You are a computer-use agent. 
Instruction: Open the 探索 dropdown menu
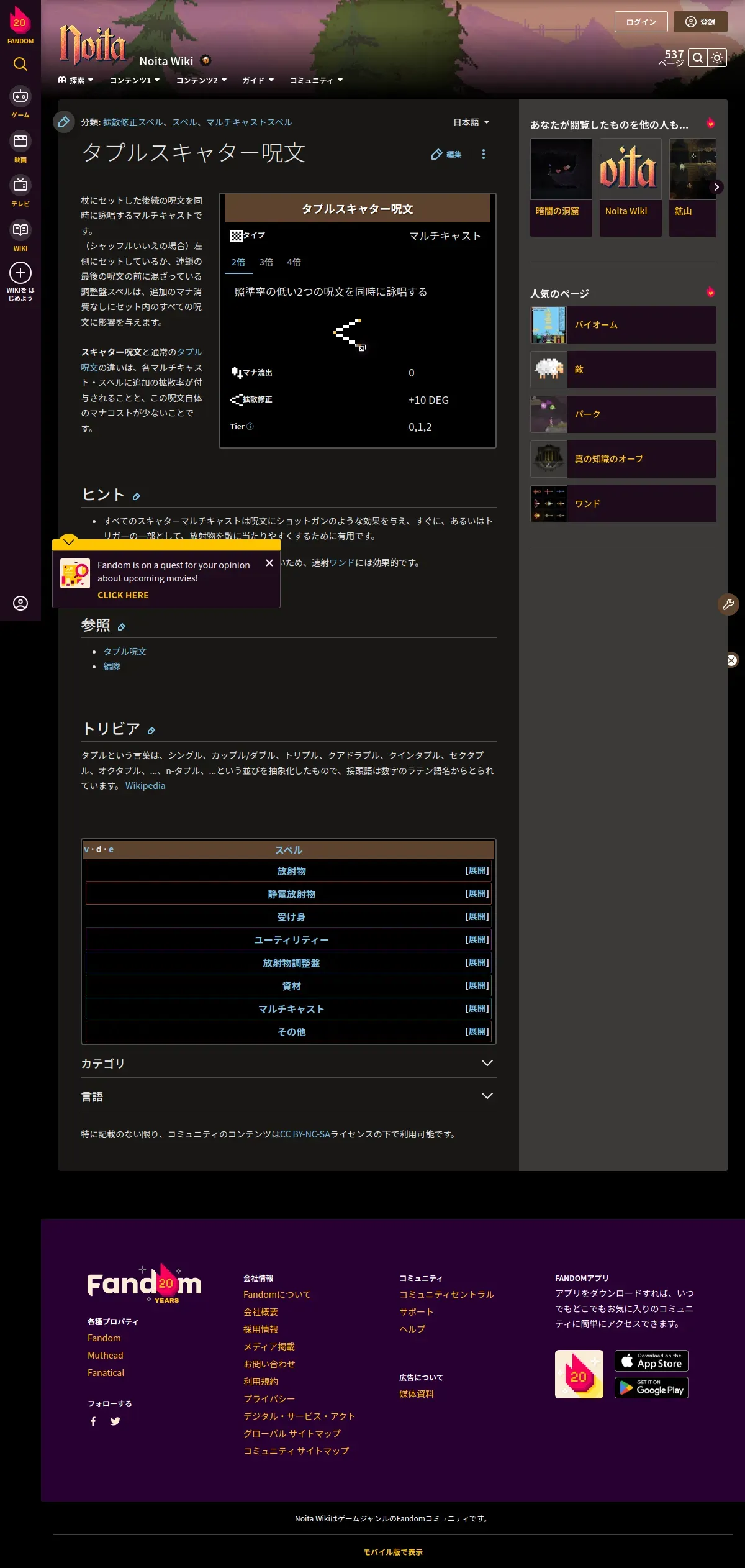point(76,80)
